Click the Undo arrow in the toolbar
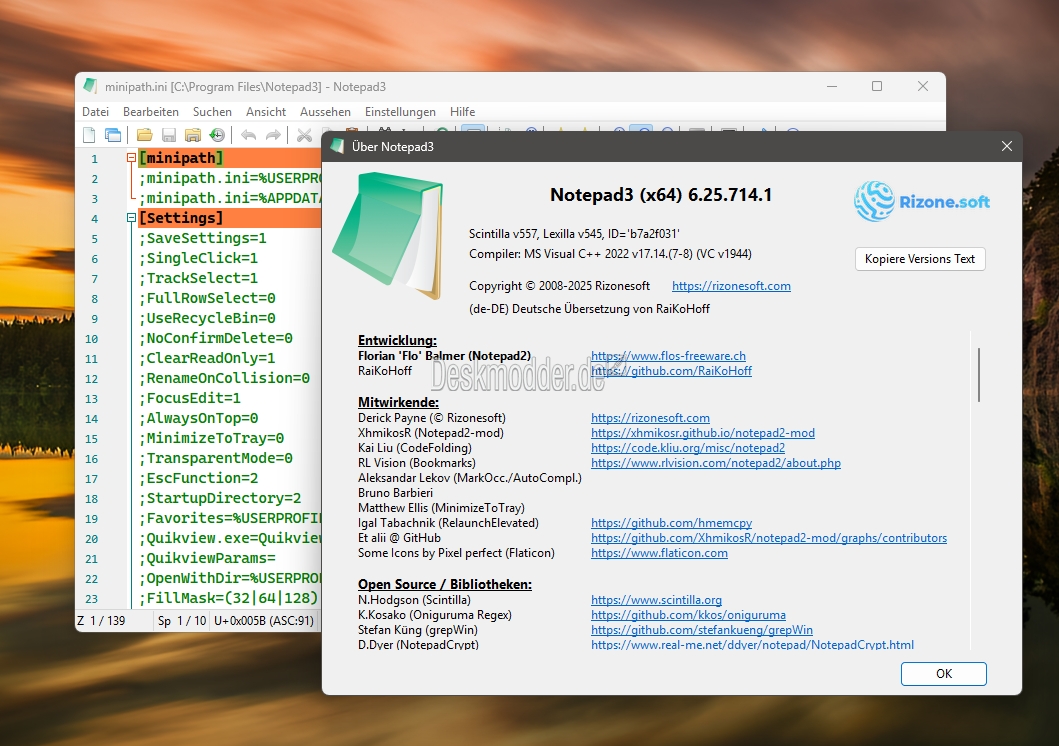The width and height of the screenshot is (1059, 746). pyautogui.click(x=249, y=135)
